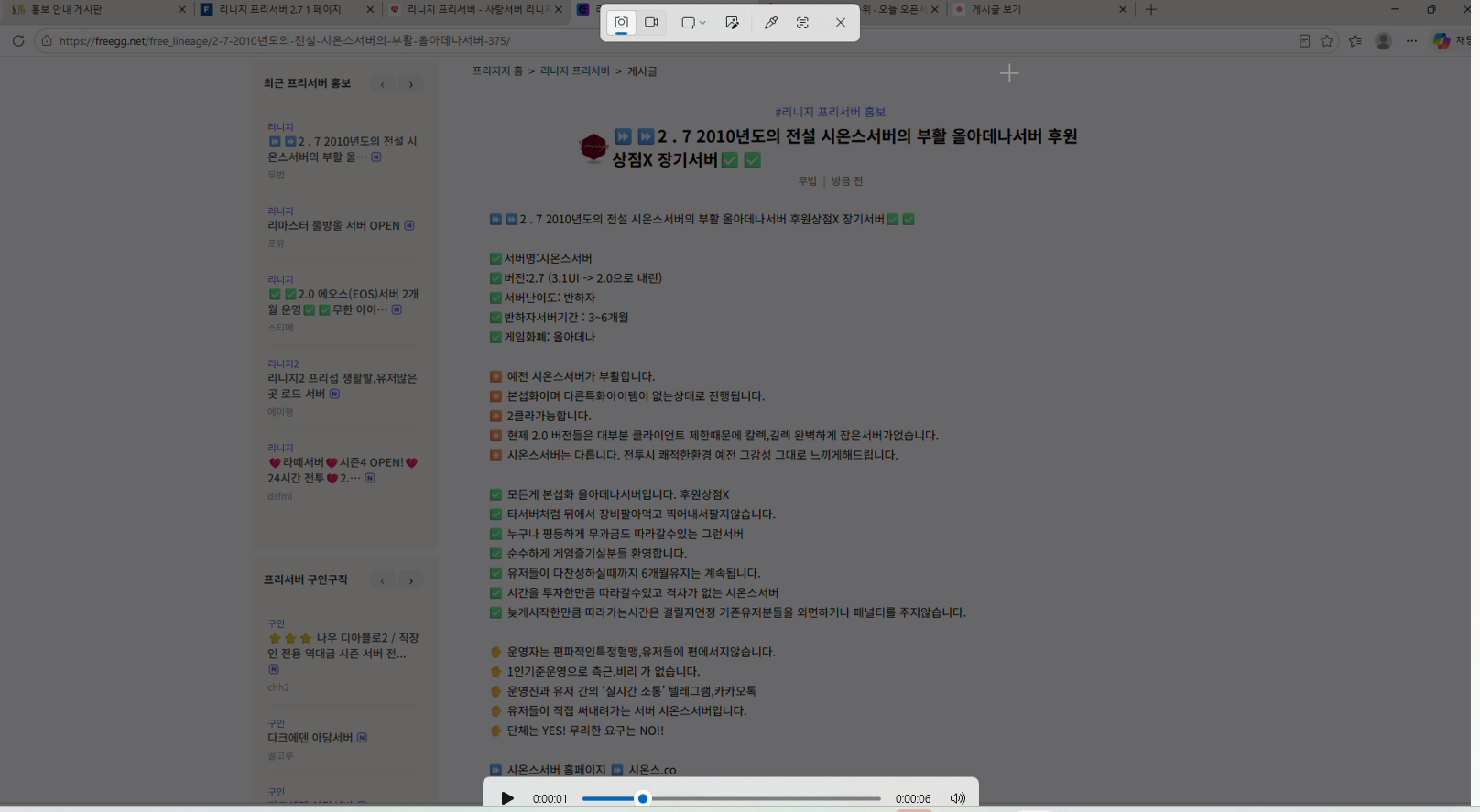Open 라떼서버 시즌4 OPEN post

[x=343, y=470]
